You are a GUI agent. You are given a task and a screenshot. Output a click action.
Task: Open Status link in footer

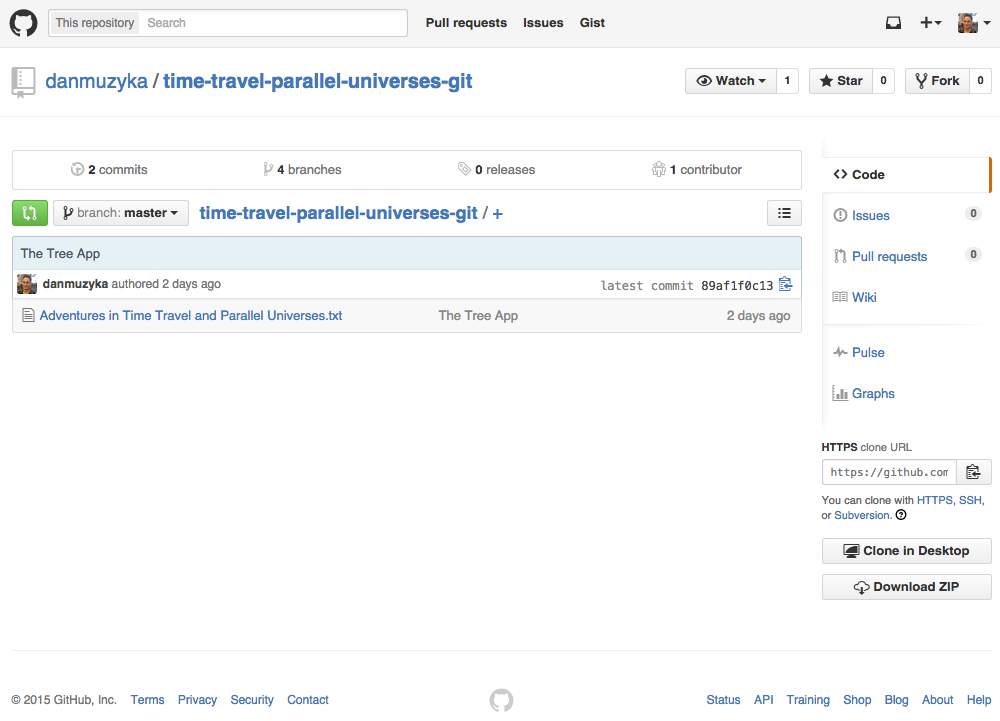[723, 700]
